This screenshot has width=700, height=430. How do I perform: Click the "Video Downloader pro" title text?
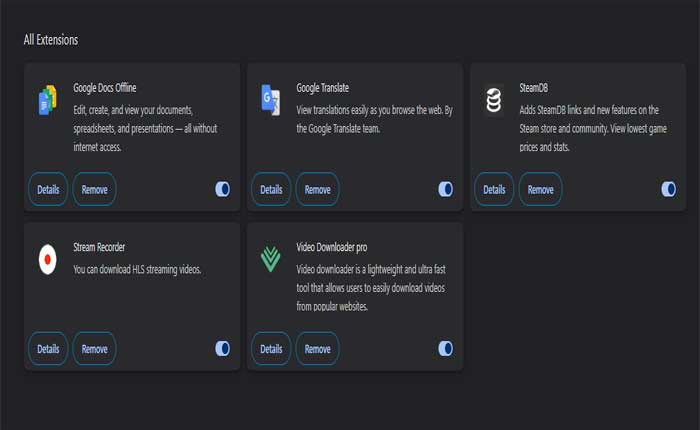click(x=332, y=247)
